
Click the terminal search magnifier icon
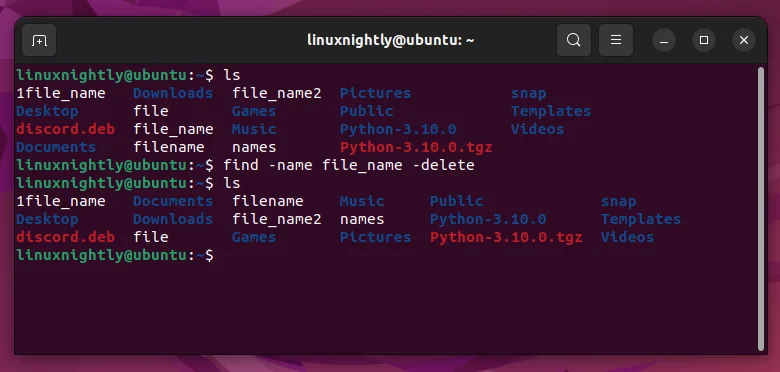pos(574,40)
